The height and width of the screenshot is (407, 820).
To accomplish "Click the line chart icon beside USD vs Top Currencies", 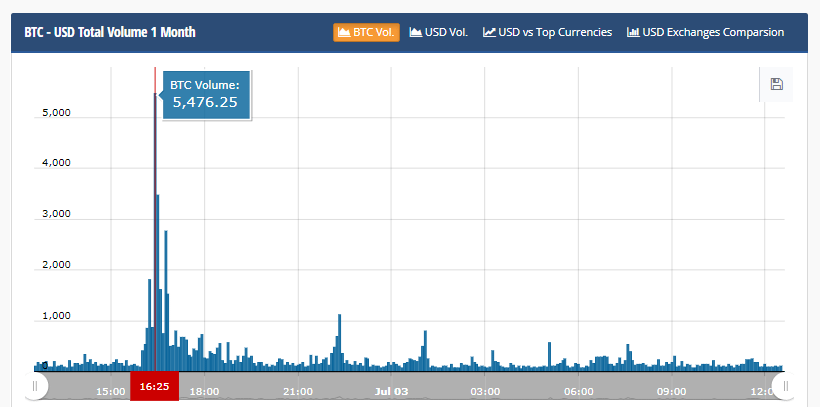I will pyautogui.click(x=489, y=32).
